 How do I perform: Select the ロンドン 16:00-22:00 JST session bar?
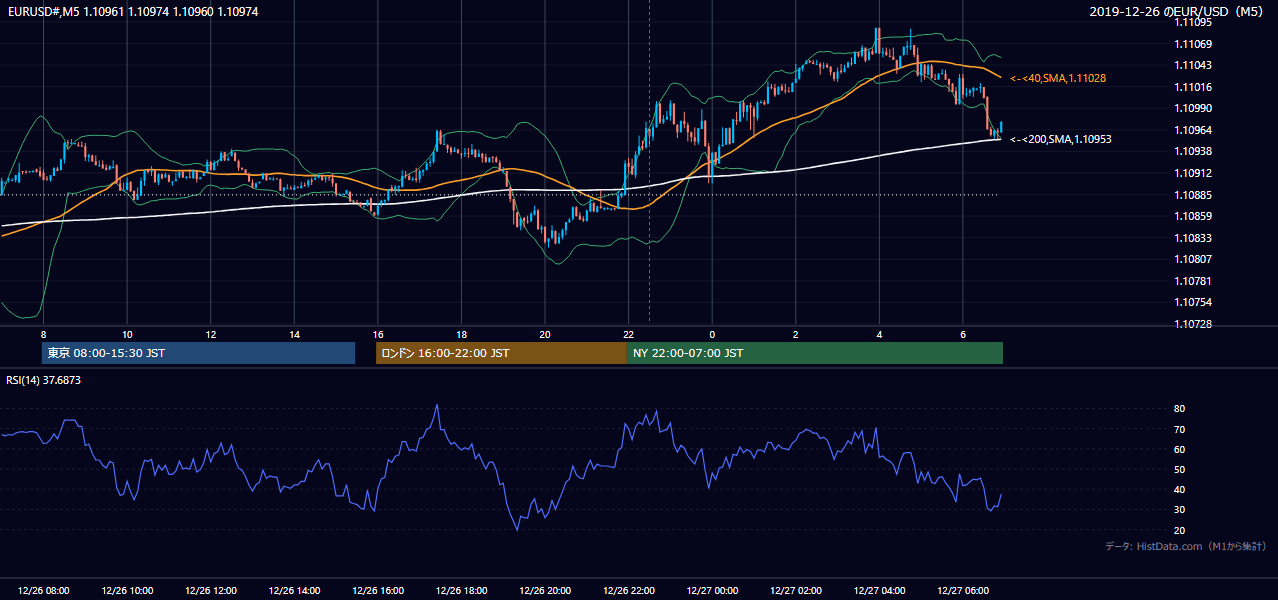[x=501, y=353]
